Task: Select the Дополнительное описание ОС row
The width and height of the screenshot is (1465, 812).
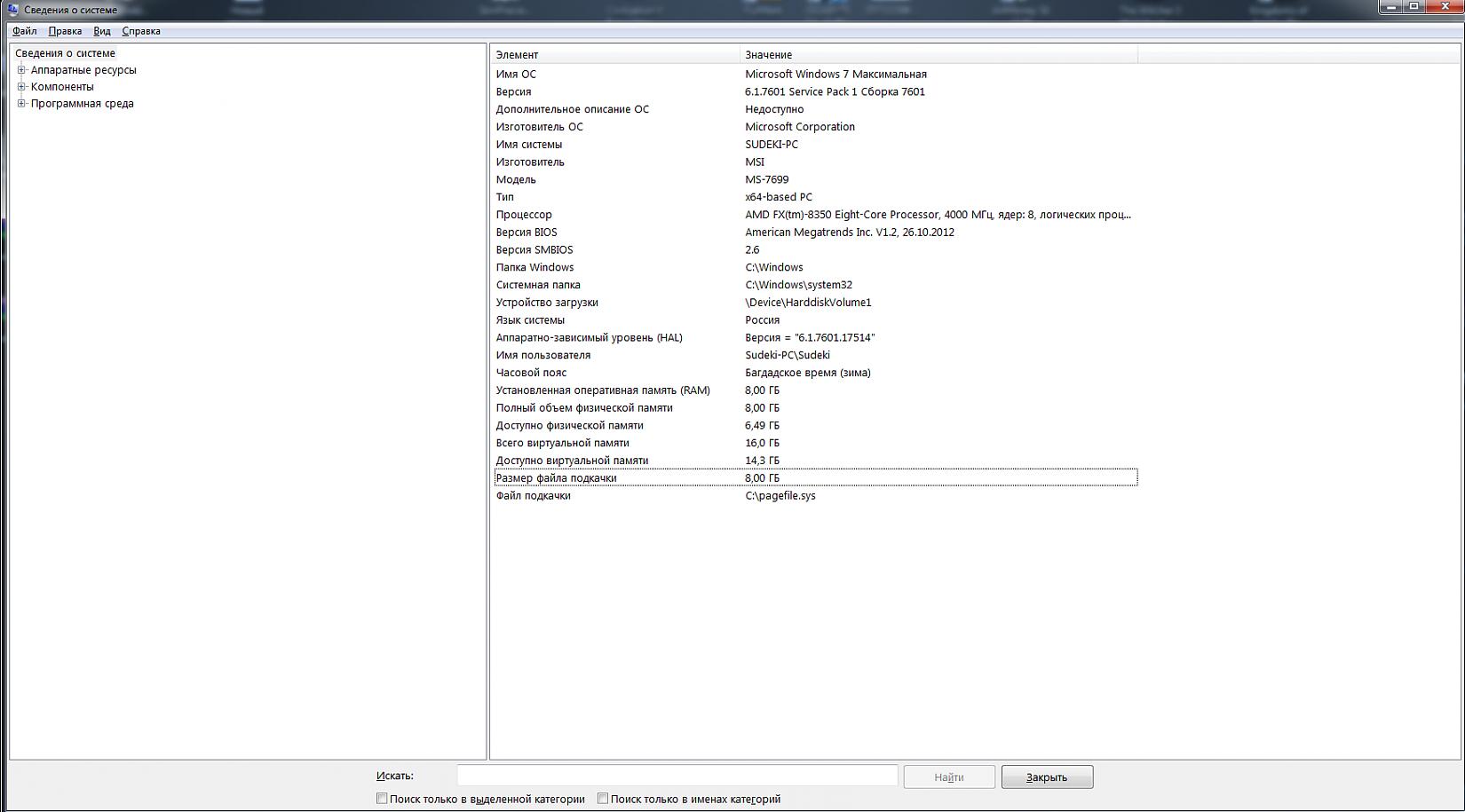Action: [815, 109]
